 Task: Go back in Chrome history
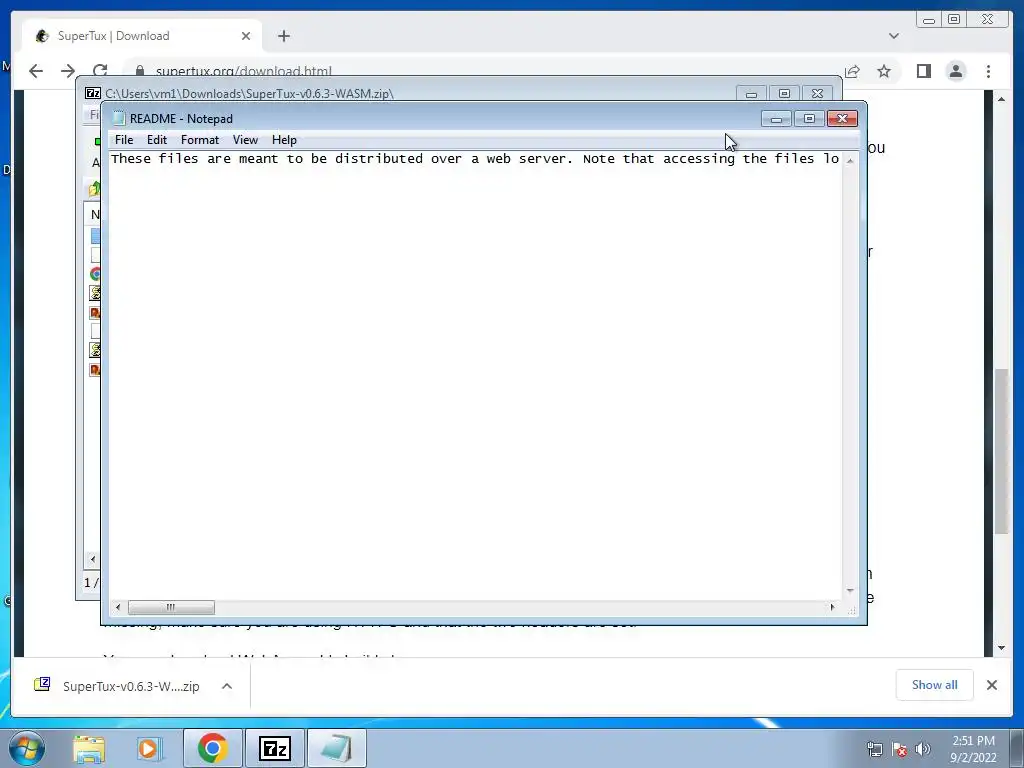coord(36,71)
